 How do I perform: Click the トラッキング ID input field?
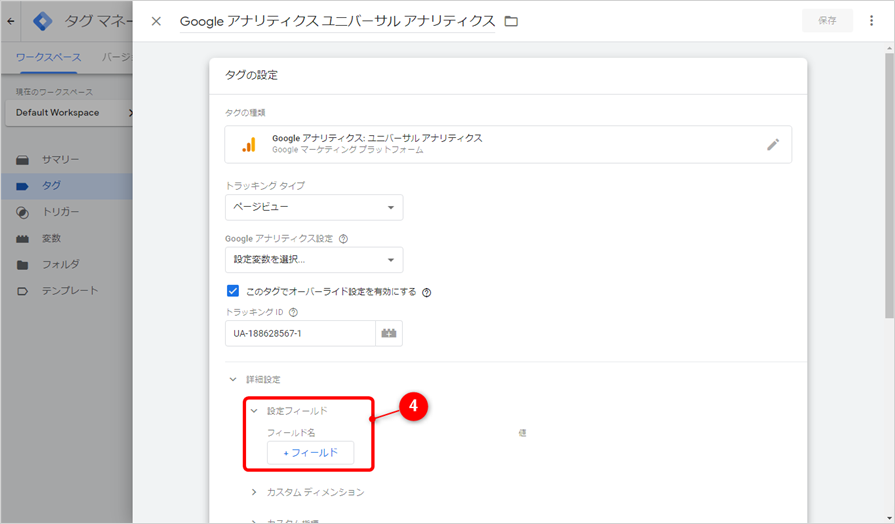[300, 333]
